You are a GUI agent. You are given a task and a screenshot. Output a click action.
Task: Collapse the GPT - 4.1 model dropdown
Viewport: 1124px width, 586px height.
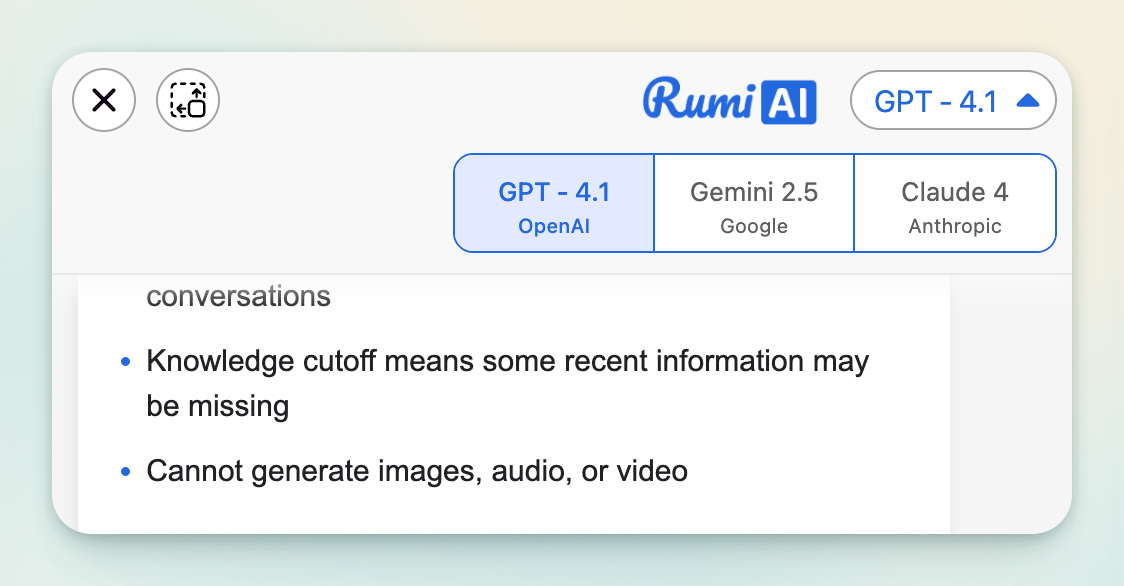click(x=953, y=100)
